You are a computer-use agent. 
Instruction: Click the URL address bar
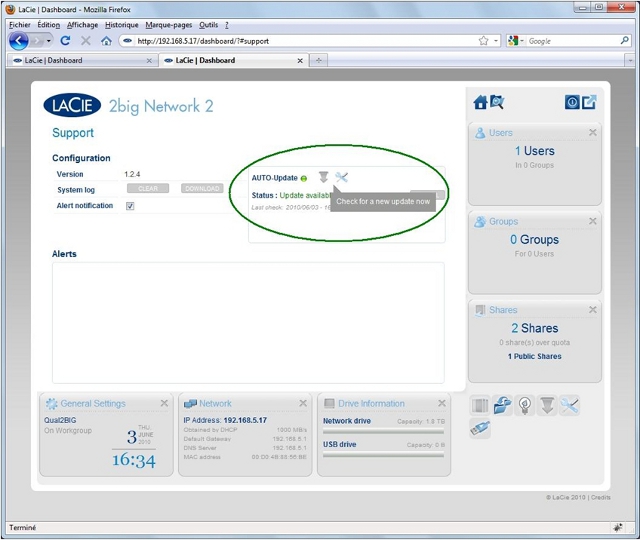click(300, 41)
